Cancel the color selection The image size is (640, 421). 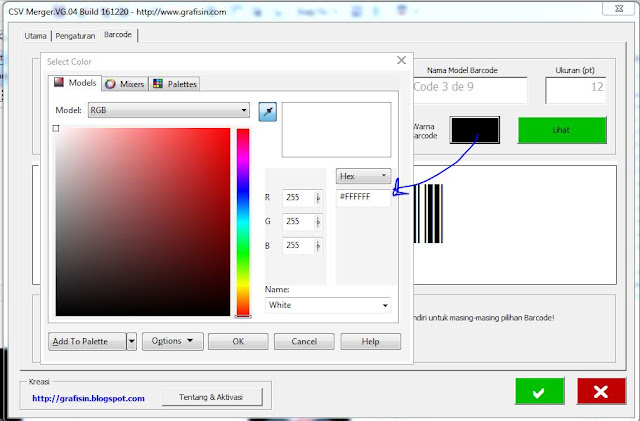click(304, 341)
